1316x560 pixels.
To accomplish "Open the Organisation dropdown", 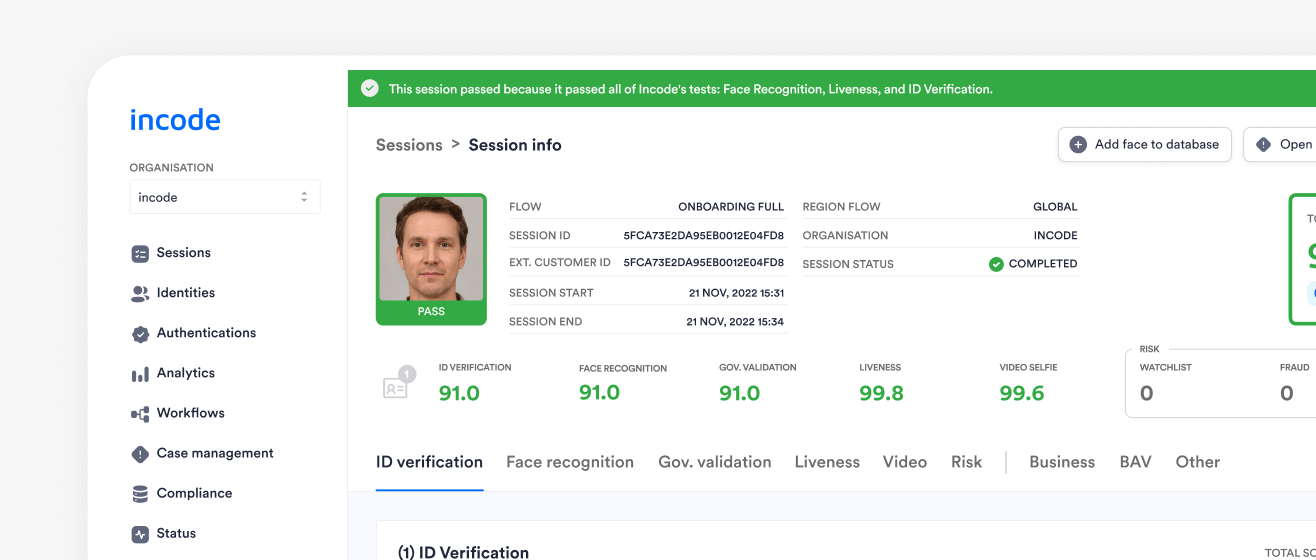I will [x=224, y=197].
